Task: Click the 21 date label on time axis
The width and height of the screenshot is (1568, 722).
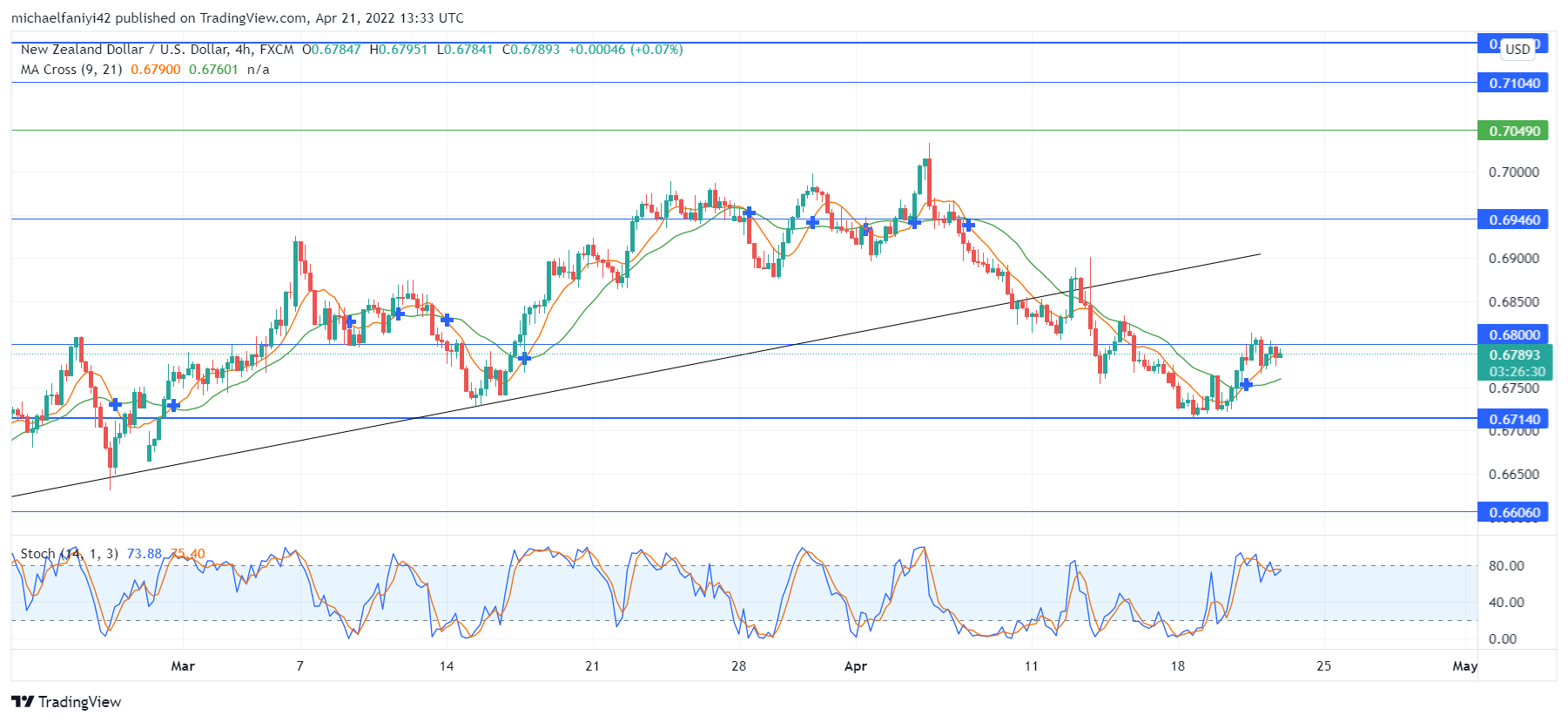Action: point(592,666)
